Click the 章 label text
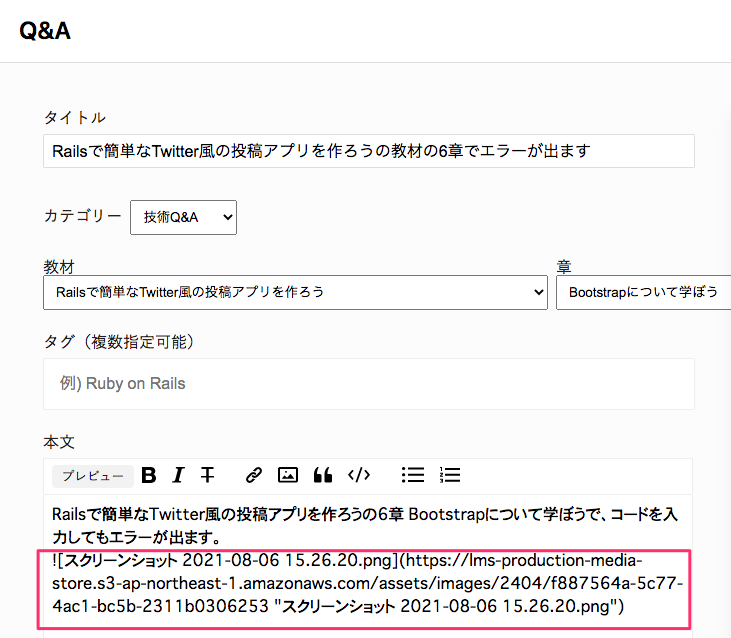The height and width of the screenshot is (638, 731). [564, 267]
